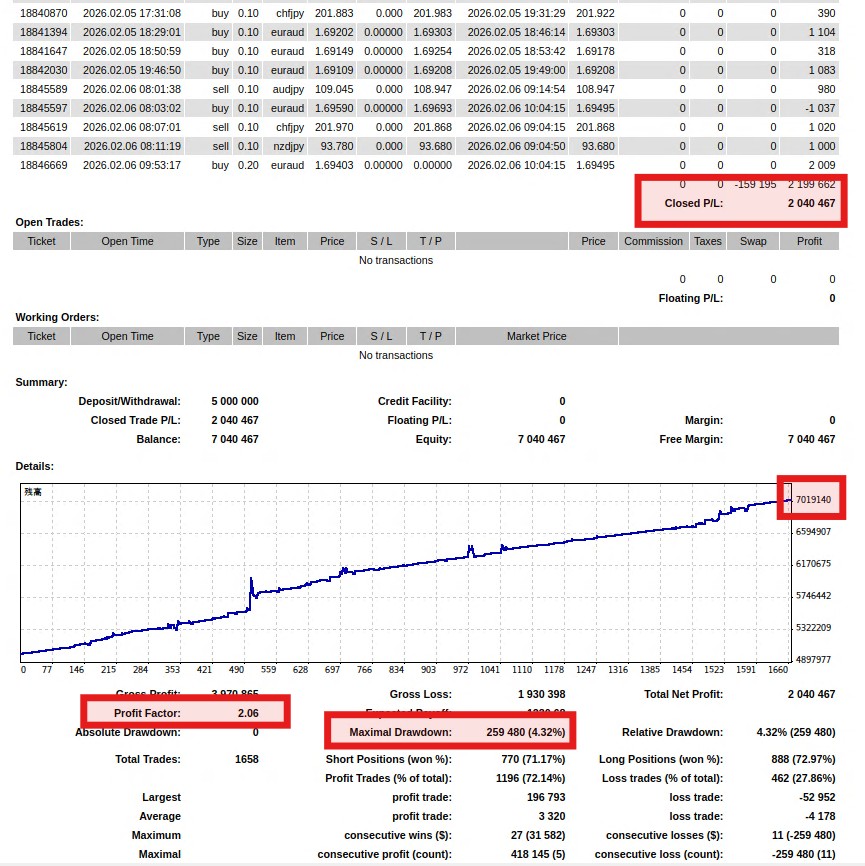Click the highlighted Closed P/L value 2 040 467
Screen dimensions: 865x866
811,203
